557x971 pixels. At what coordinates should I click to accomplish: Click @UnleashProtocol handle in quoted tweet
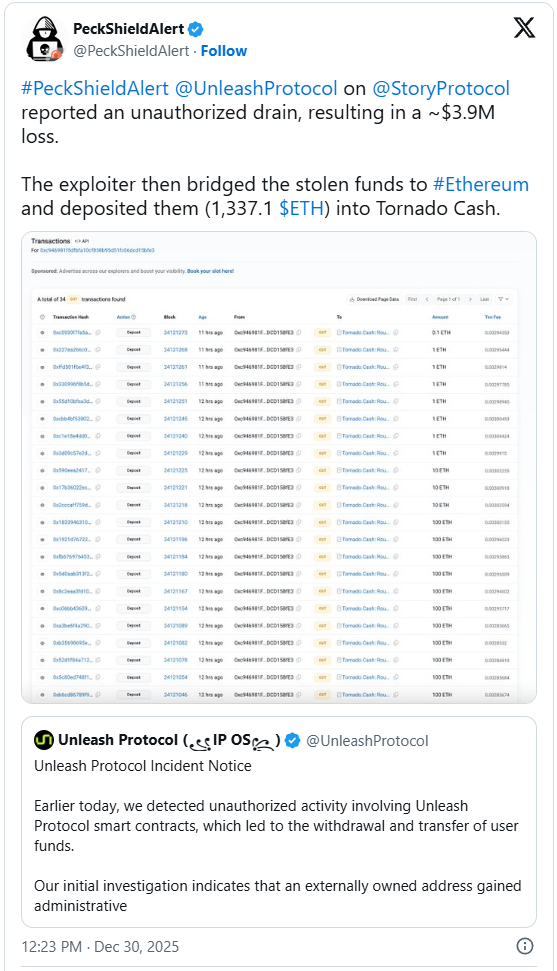pos(367,741)
